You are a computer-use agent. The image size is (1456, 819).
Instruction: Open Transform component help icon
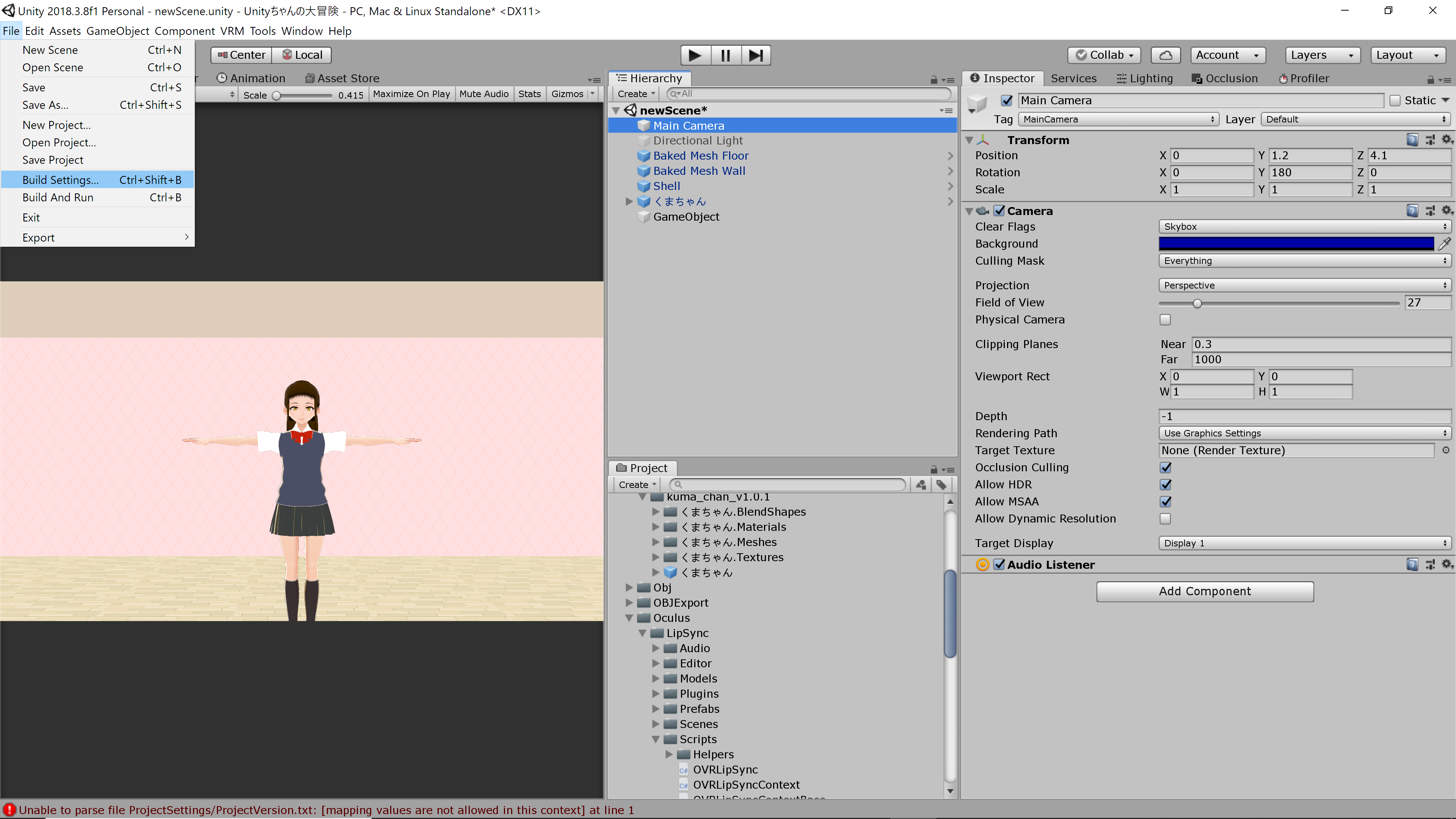pos(1412,140)
